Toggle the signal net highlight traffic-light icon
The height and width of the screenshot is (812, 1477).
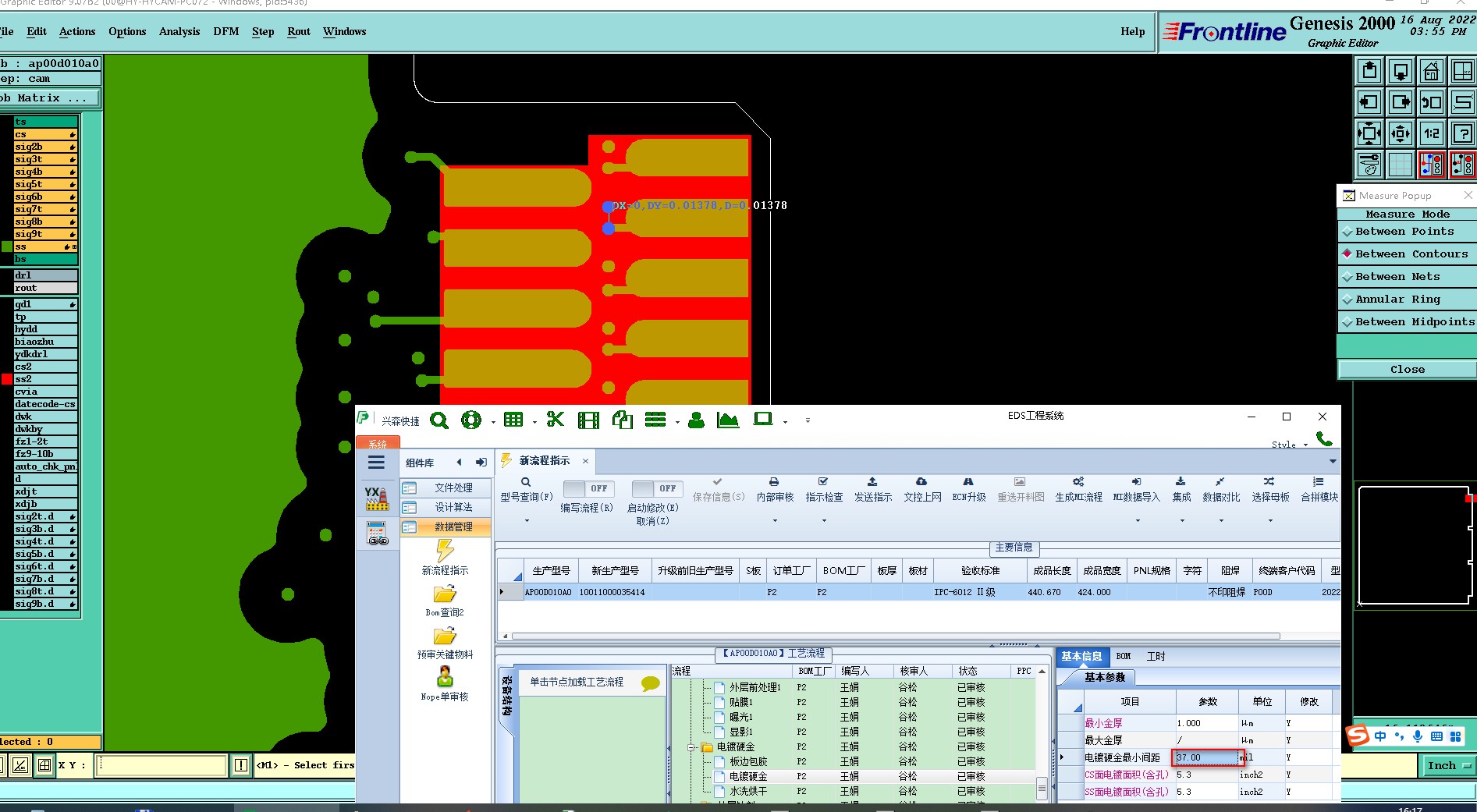pos(1432,165)
